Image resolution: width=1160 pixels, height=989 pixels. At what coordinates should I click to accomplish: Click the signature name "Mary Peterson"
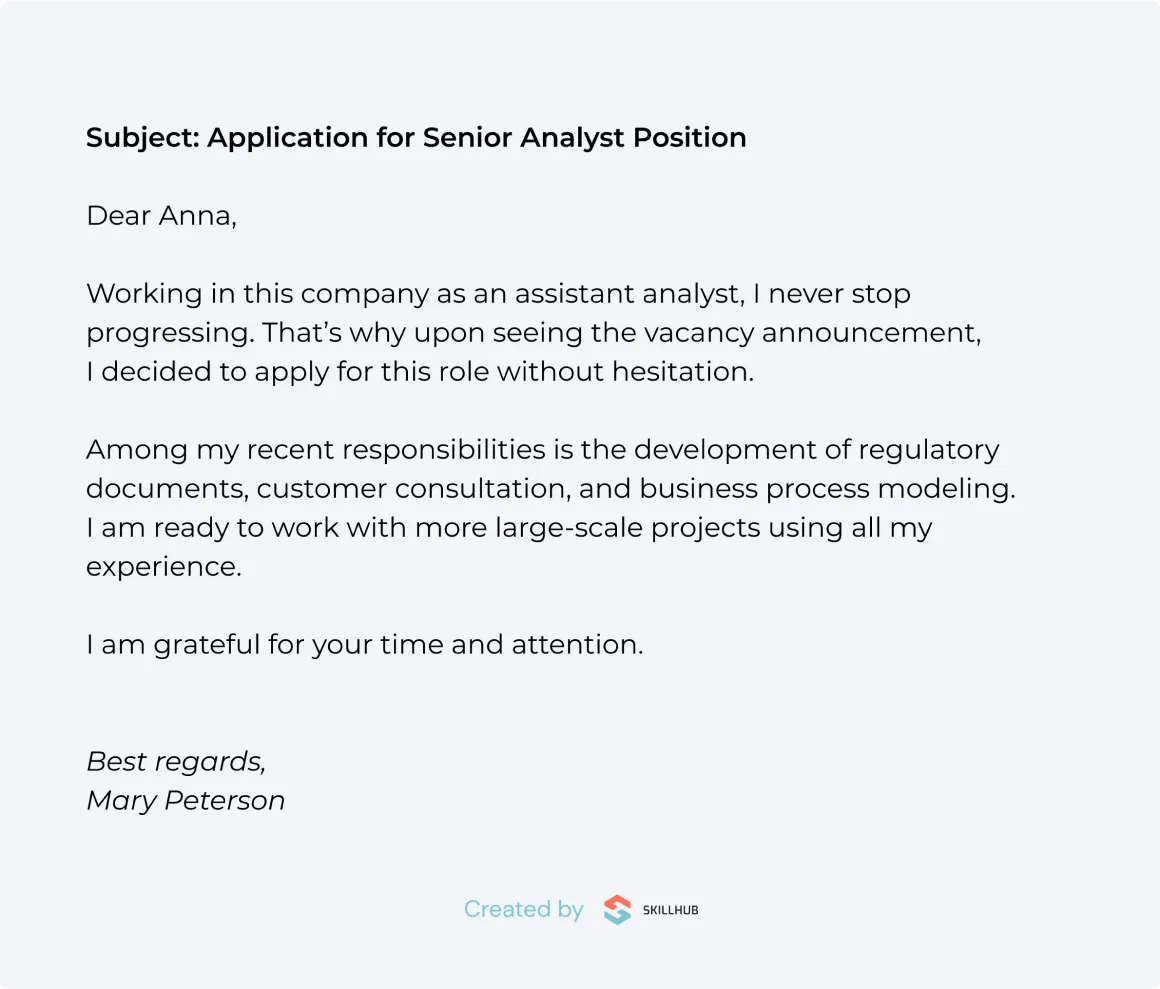point(185,801)
